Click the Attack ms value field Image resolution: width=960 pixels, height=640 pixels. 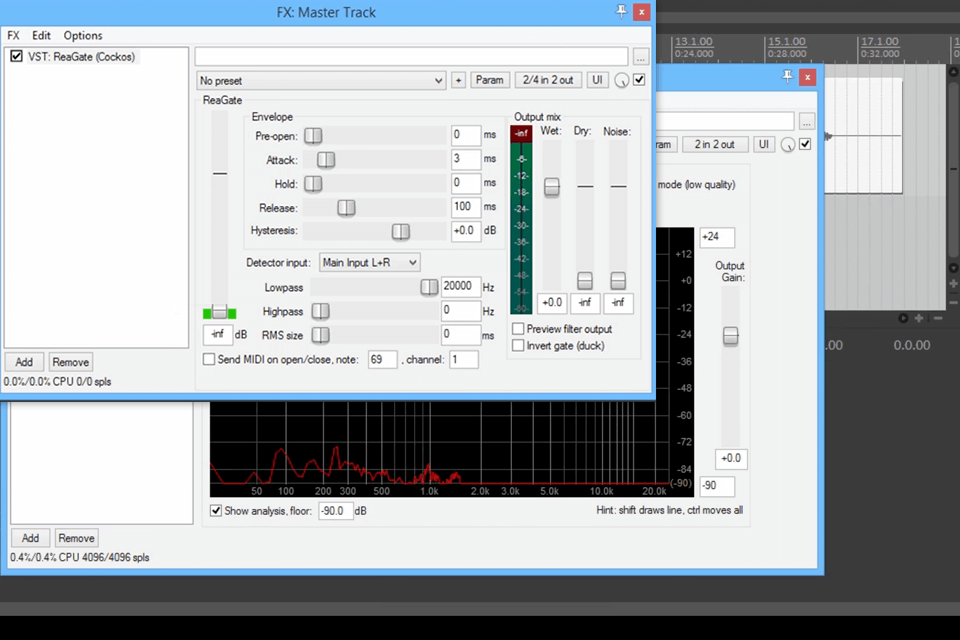pos(466,159)
